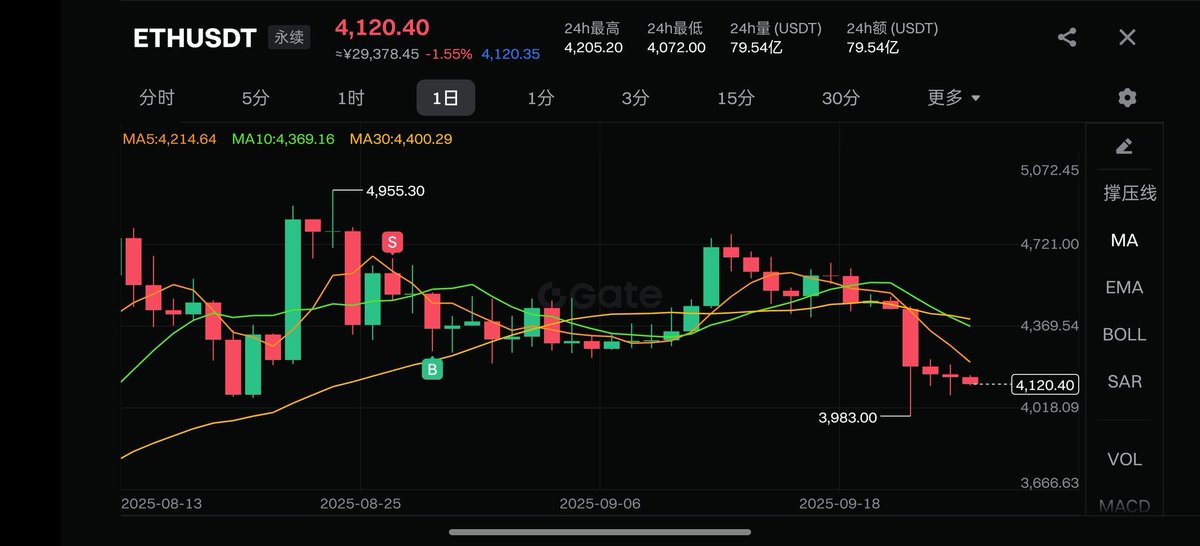The width and height of the screenshot is (1200, 546).
Task: Tap the 3,983.00 low price label
Action: coord(847,418)
